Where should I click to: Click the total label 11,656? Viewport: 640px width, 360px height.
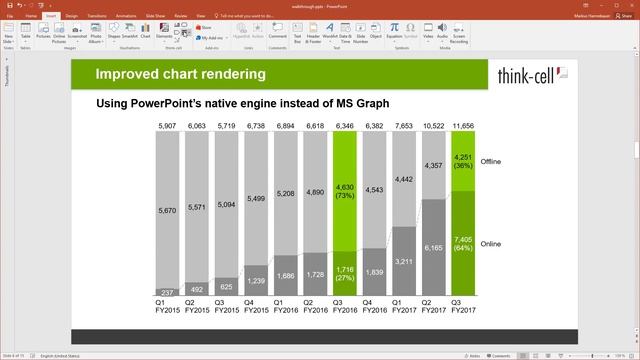(x=463, y=126)
